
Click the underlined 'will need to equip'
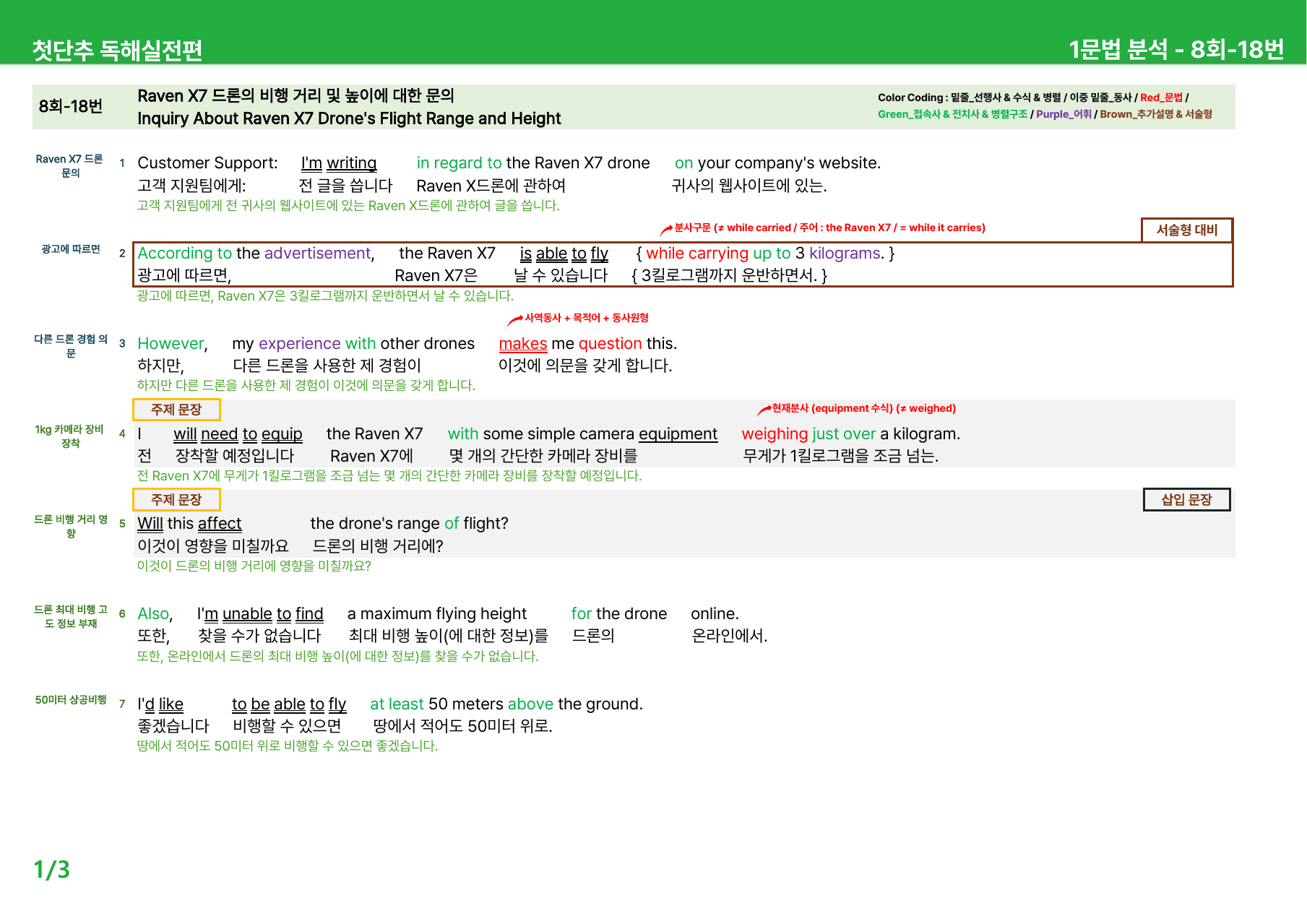coord(238,434)
